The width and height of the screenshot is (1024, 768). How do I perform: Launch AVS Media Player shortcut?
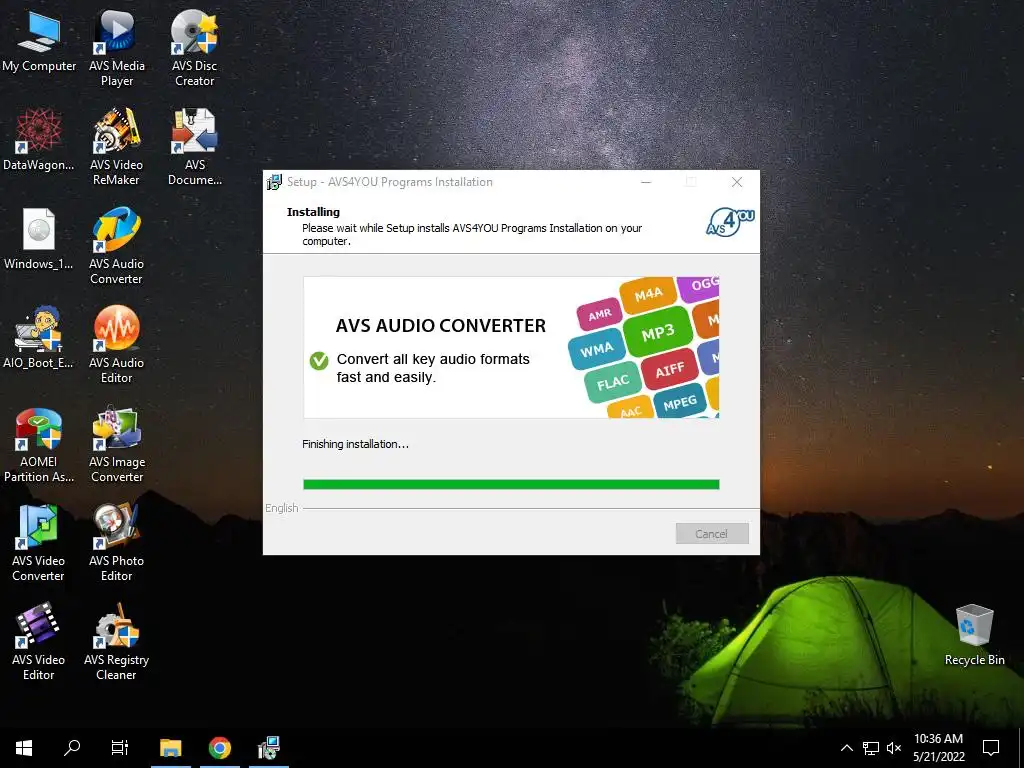click(116, 48)
